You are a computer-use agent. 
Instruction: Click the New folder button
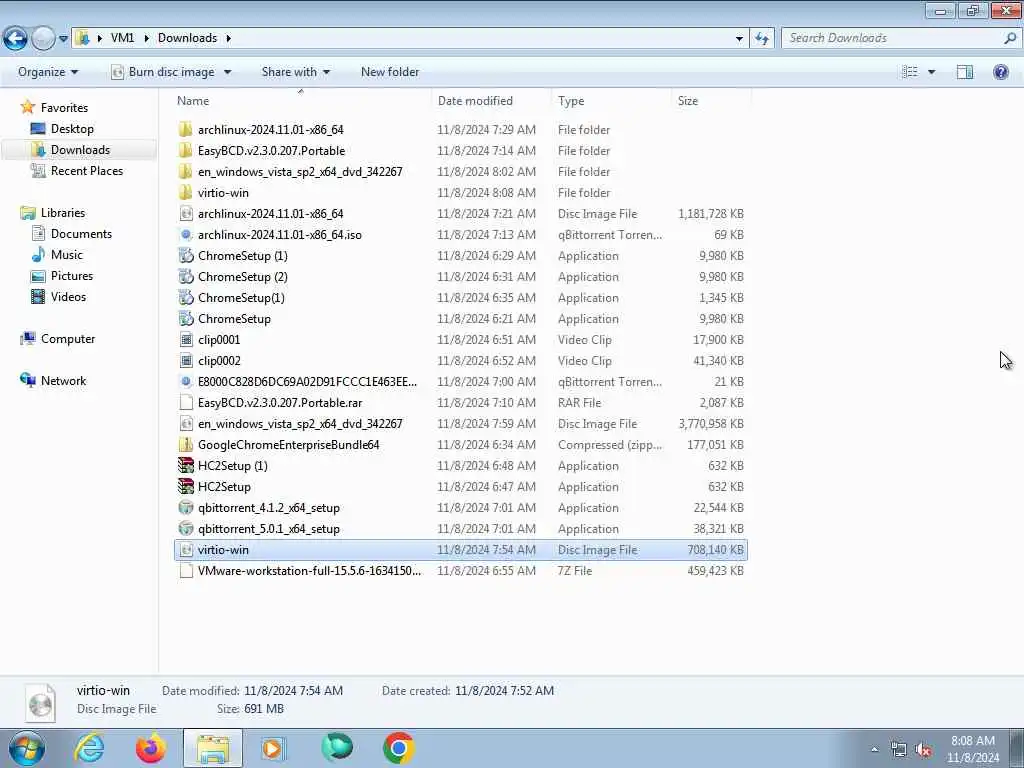point(390,72)
